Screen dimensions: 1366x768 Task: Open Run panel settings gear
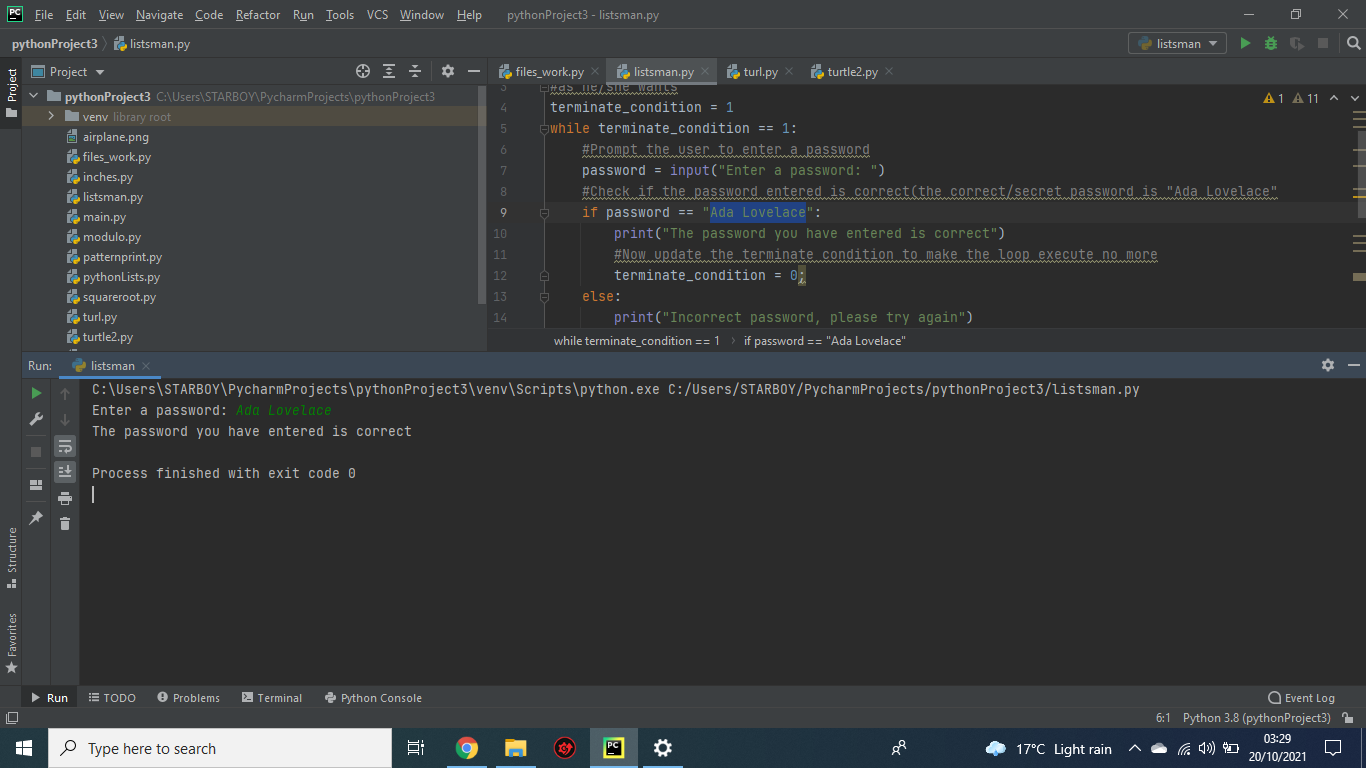[x=1328, y=365]
